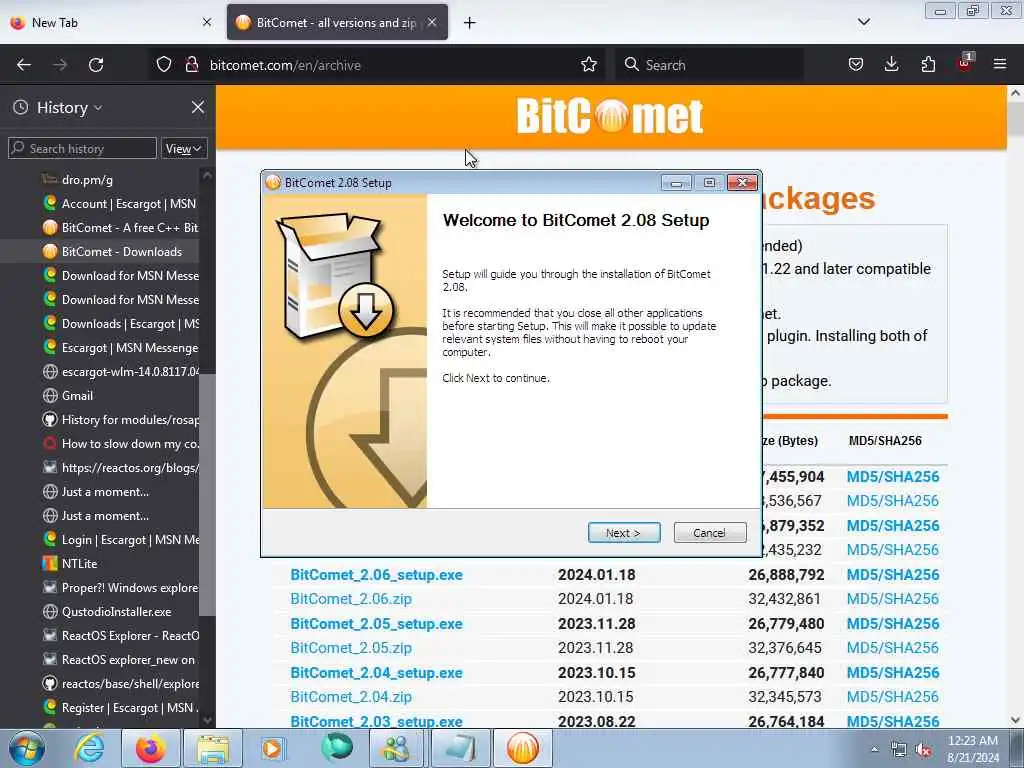Switch to BitComet installer taskbar icon
Screen dimensions: 1024x768
(x=523, y=748)
